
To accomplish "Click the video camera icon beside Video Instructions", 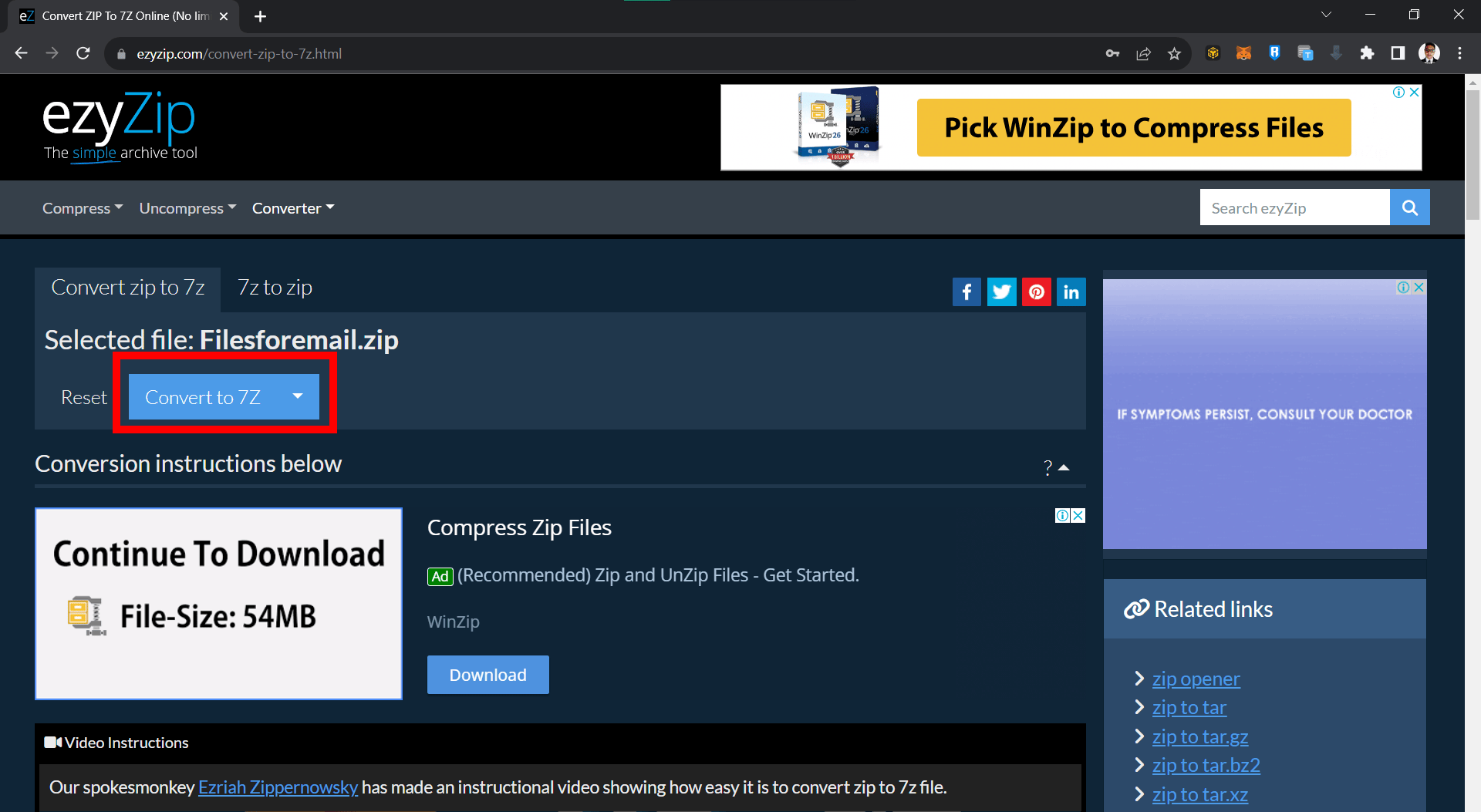I will click(52, 742).
